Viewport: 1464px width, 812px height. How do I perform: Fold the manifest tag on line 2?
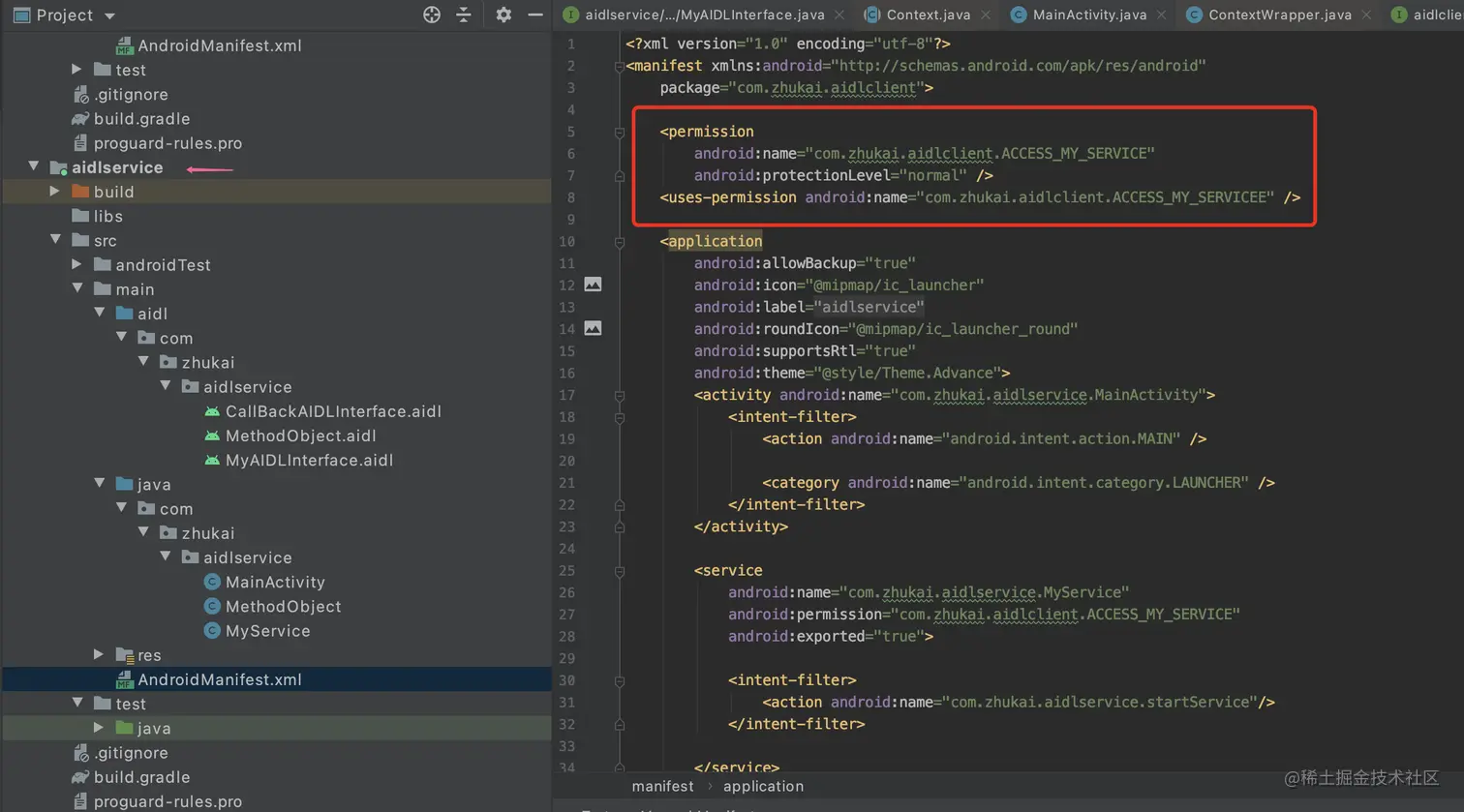point(619,66)
